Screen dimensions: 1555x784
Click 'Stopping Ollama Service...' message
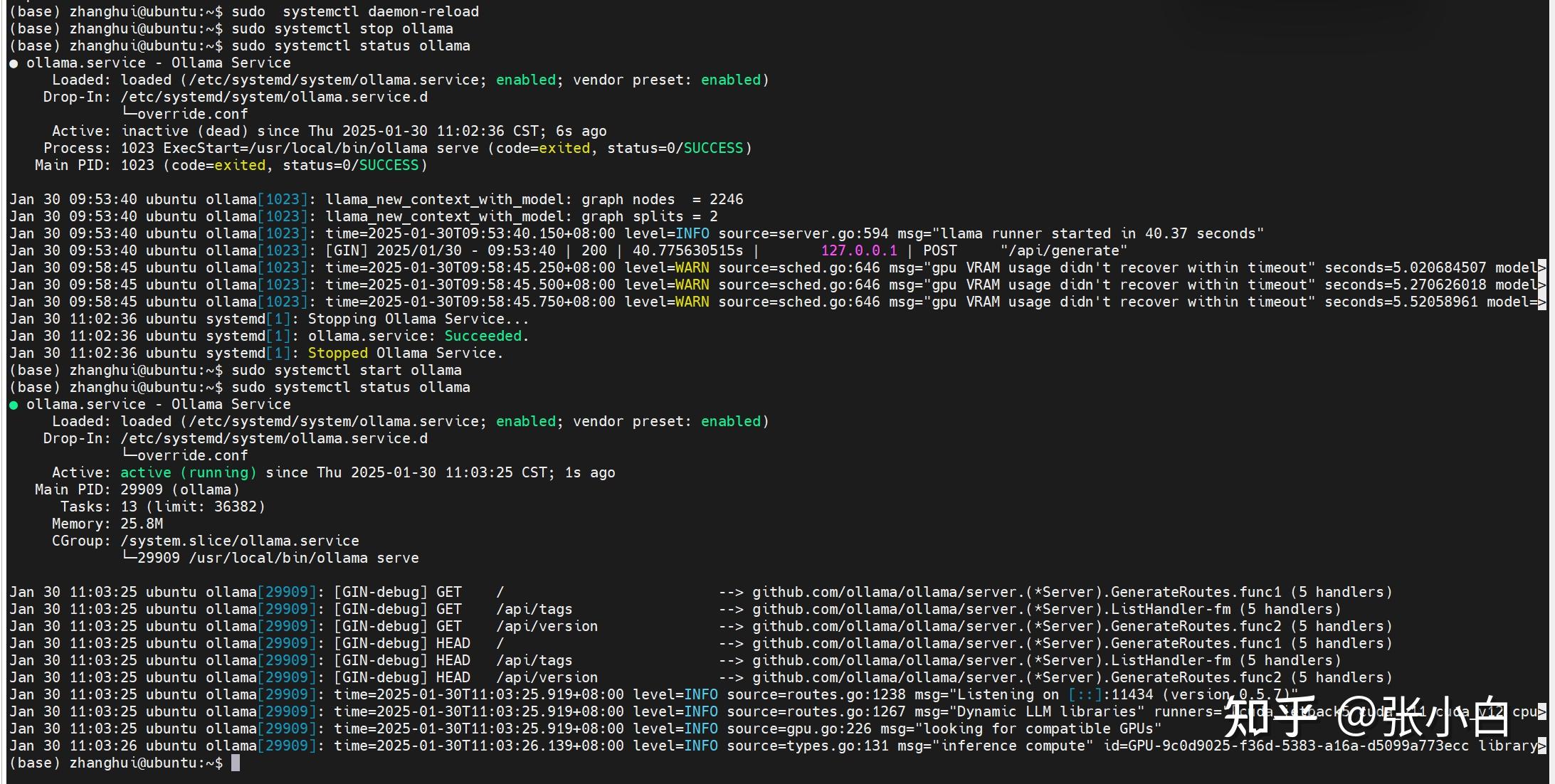click(x=418, y=319)
